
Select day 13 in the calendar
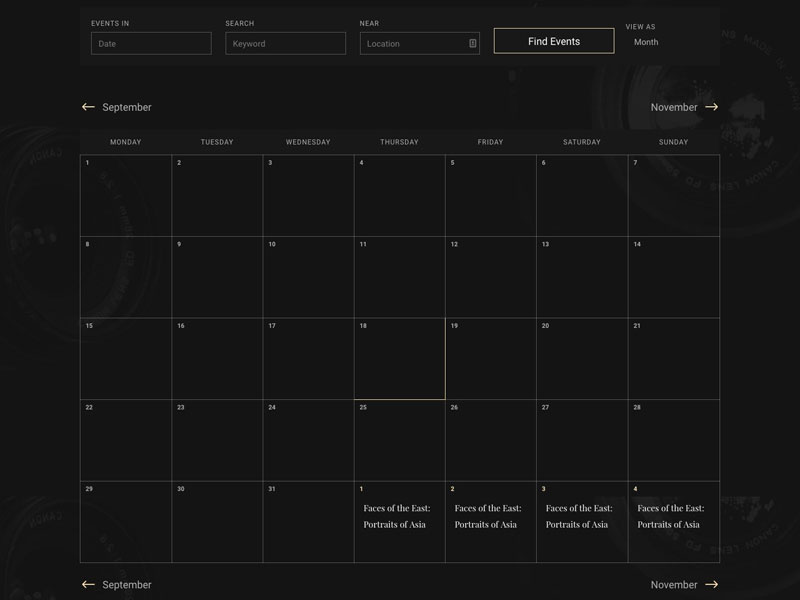[582, 277]
